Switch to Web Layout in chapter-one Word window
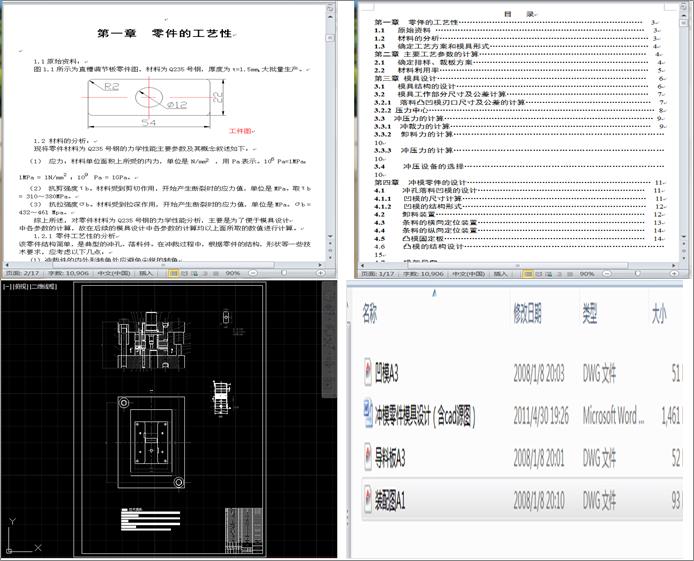This screenshot has height=561, width=694. pyautogui.click(x=194, y=273)
